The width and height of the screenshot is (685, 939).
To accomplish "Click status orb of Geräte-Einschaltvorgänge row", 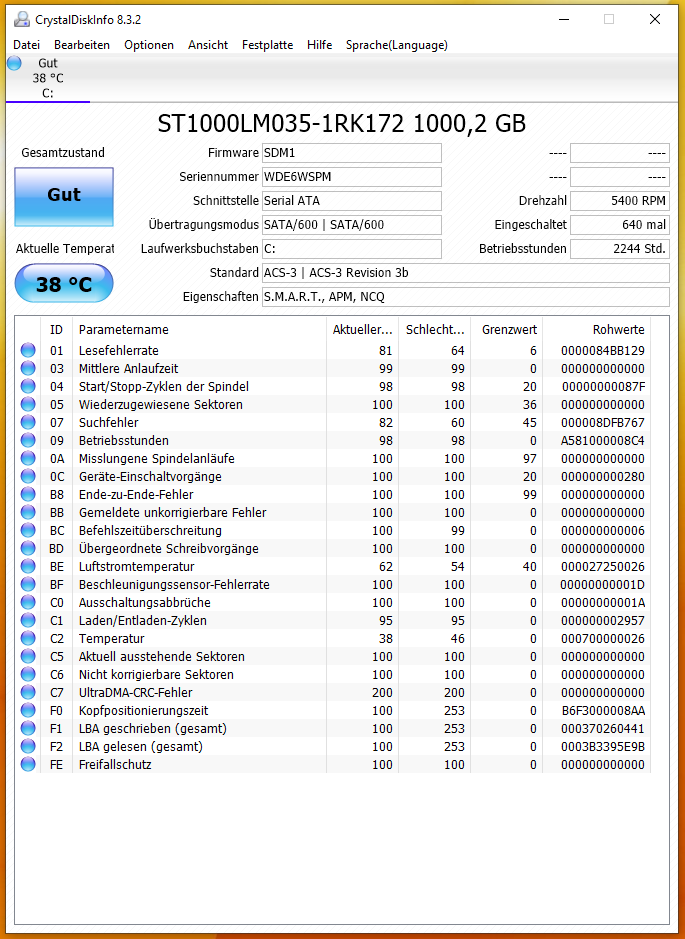I will click(28, 476).
